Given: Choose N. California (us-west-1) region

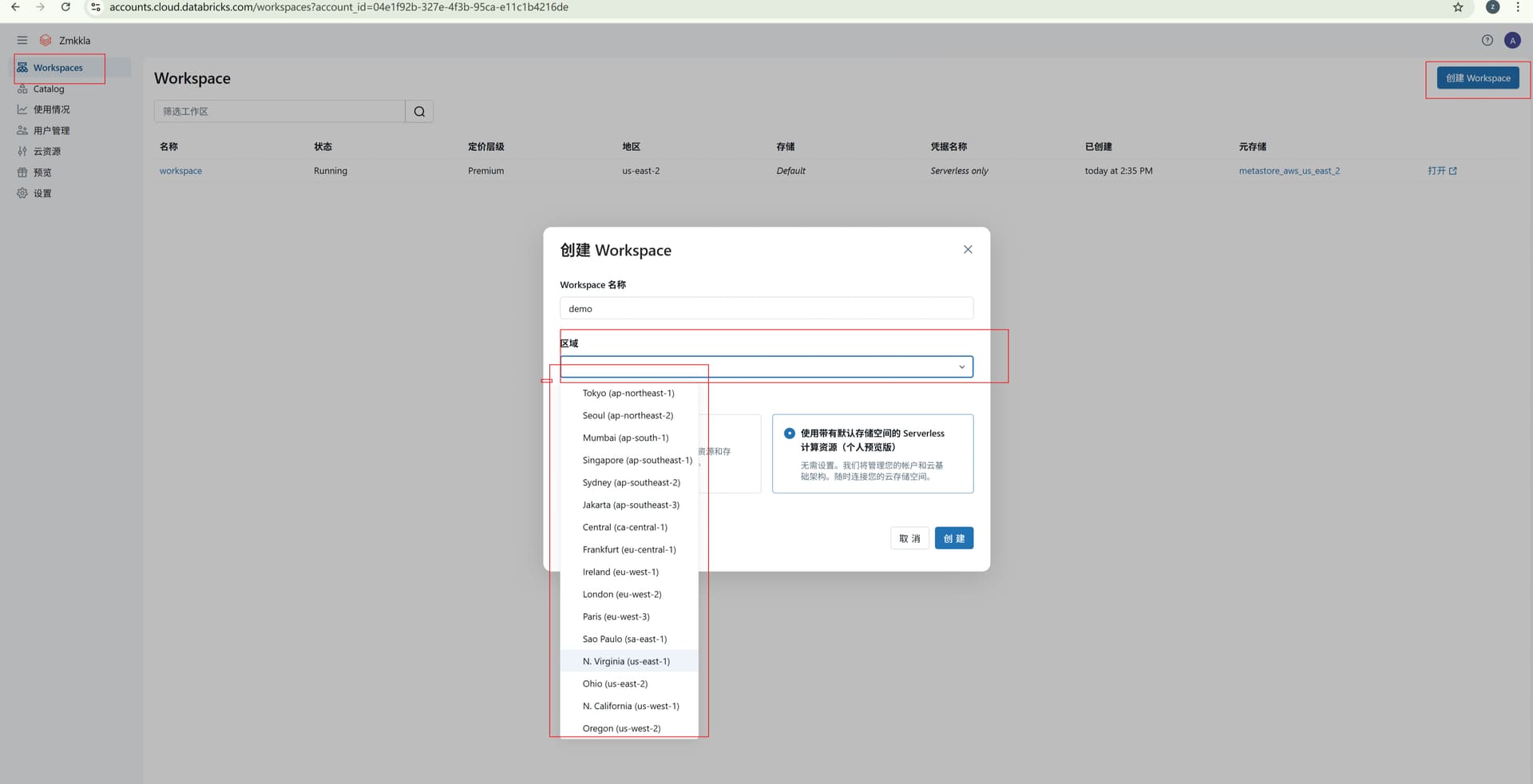Looking at the screenshot, I should [629, 706].
